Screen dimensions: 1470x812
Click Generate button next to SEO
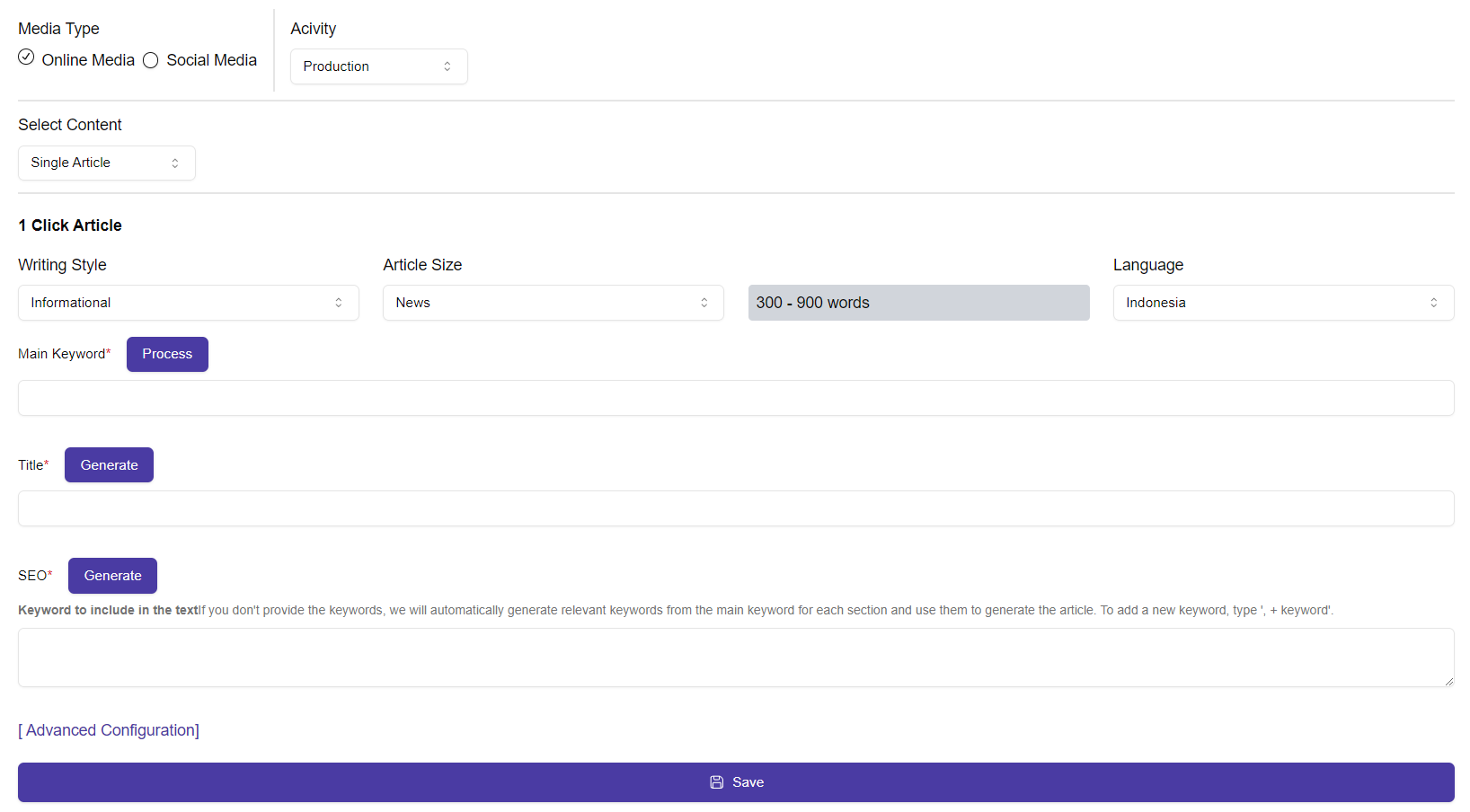pyautogui.click(x=112, y=576)
